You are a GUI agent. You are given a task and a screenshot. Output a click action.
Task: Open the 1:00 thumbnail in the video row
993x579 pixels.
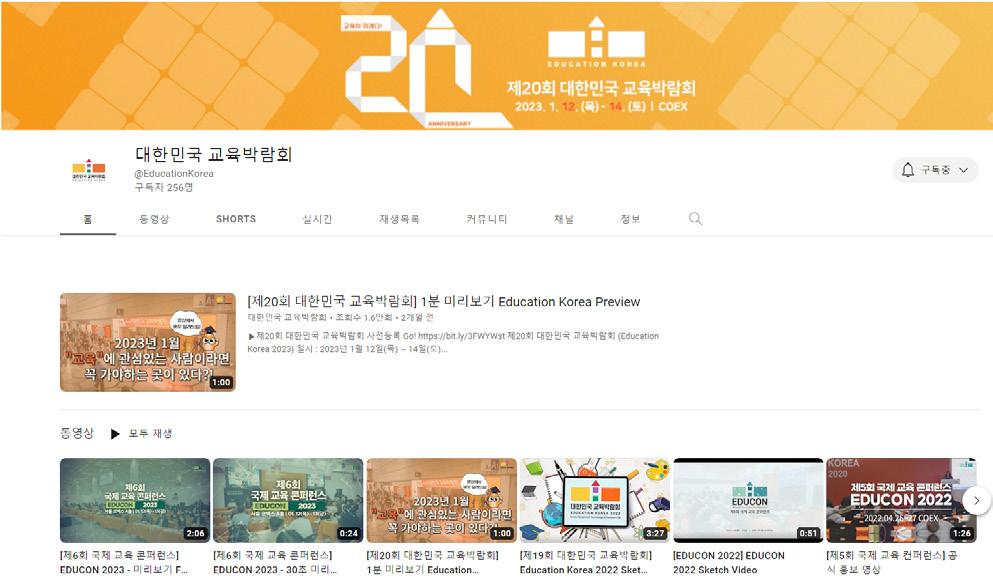pos(441,500)
